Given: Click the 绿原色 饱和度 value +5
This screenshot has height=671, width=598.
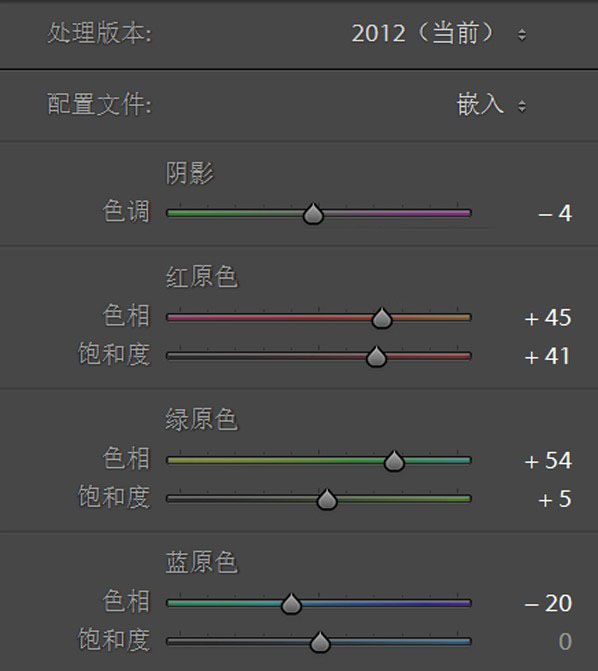Looking at the screenshot, I should 555,499.
